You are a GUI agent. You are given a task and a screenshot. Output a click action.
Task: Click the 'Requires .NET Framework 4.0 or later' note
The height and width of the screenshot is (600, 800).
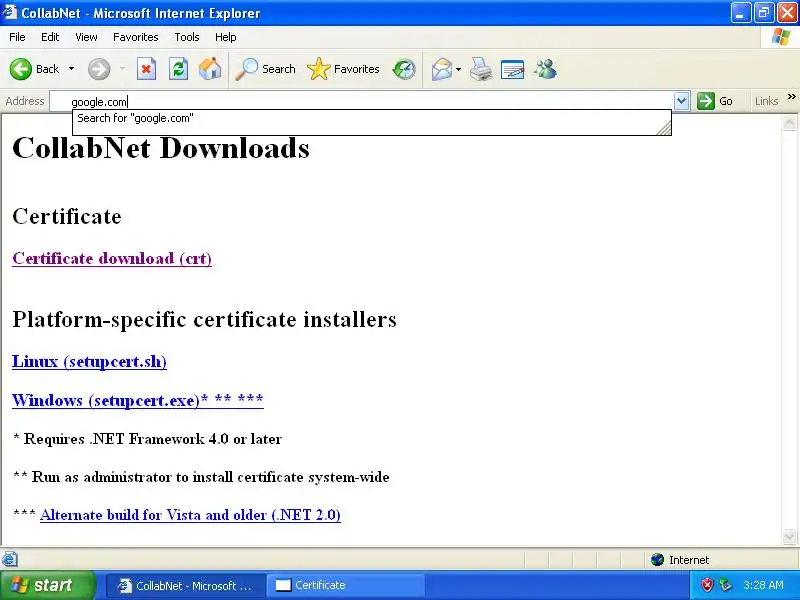(153, 439)
